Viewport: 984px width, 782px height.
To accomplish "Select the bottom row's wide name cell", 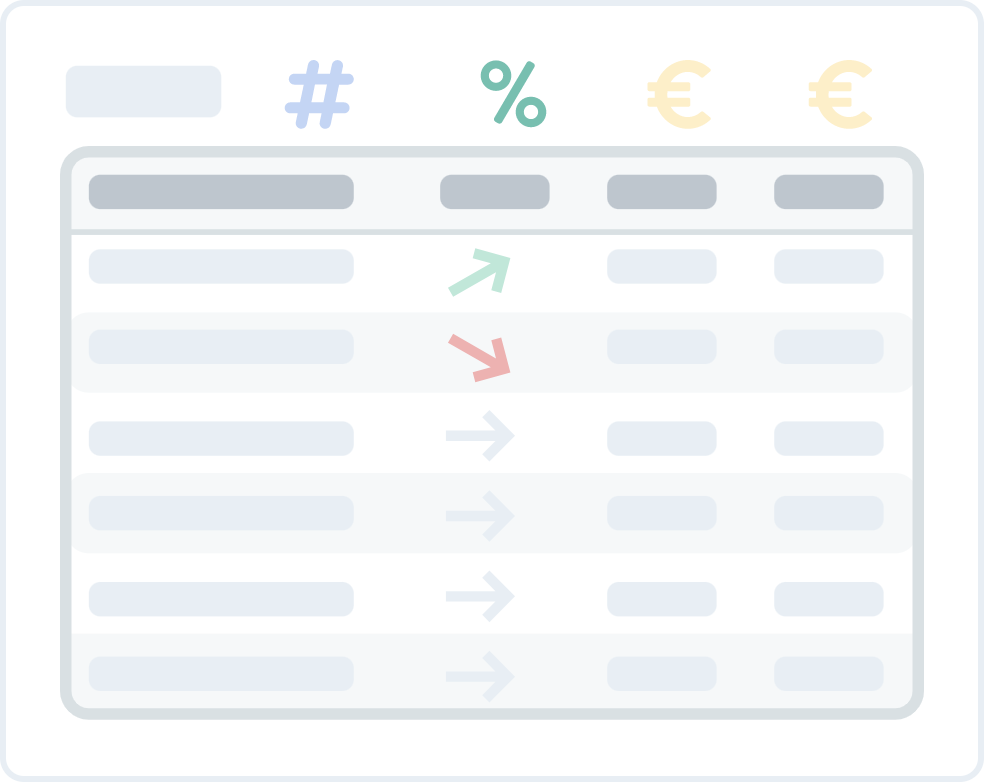I will tap(221, 673).
